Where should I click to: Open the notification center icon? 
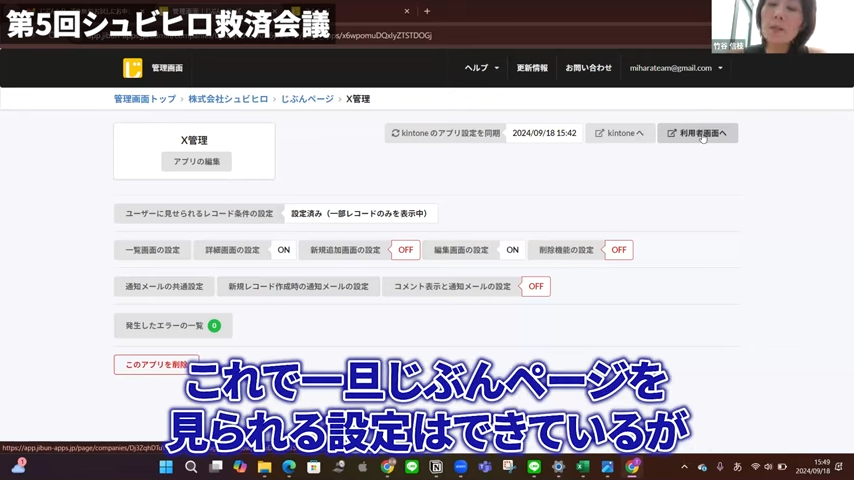[839, 467]
